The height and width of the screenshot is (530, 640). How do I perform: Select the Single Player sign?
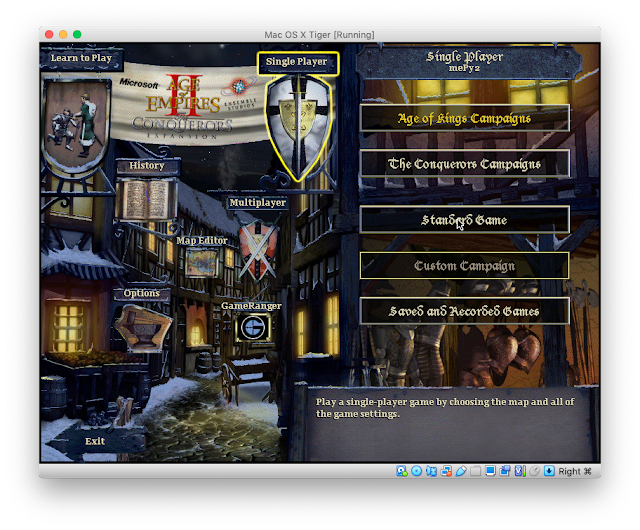click(297, 62)
